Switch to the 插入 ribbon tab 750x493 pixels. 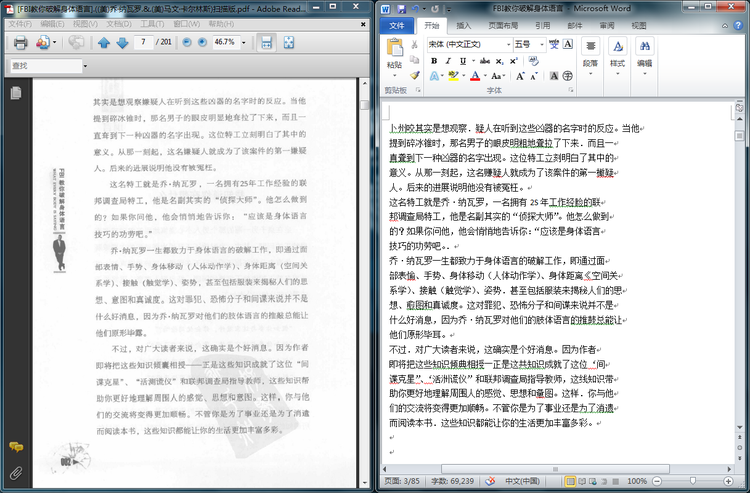464,25
